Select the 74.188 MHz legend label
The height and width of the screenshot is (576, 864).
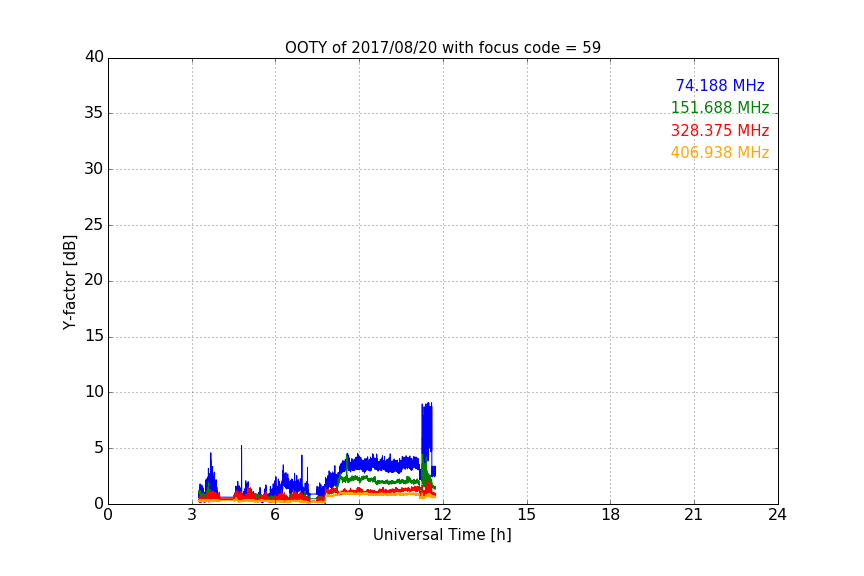click(x=720, y=85)
